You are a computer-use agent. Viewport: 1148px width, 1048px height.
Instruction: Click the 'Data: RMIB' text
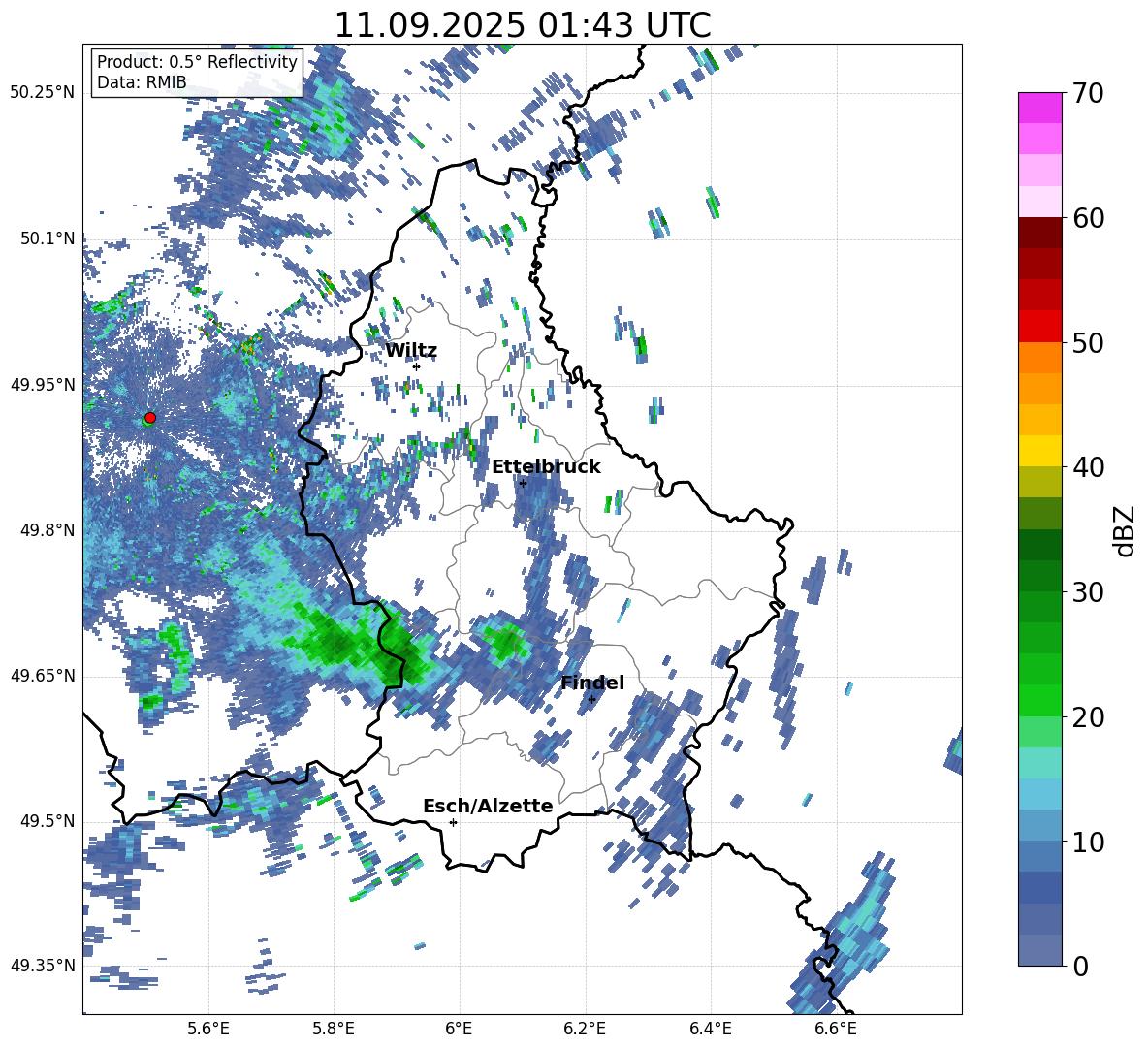(x=142, y=82)
